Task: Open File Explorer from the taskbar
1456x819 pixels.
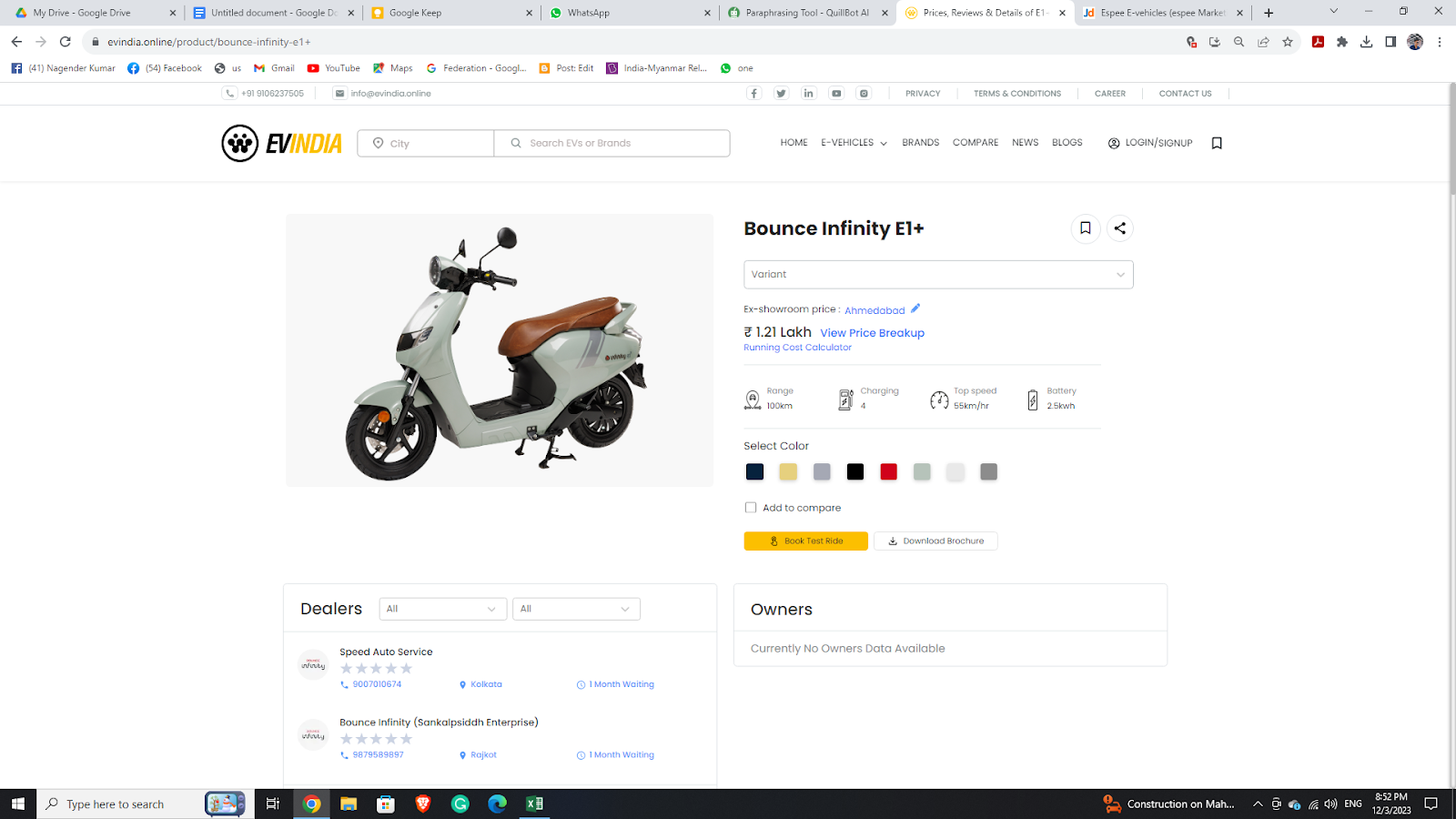Action: (349, 804)
